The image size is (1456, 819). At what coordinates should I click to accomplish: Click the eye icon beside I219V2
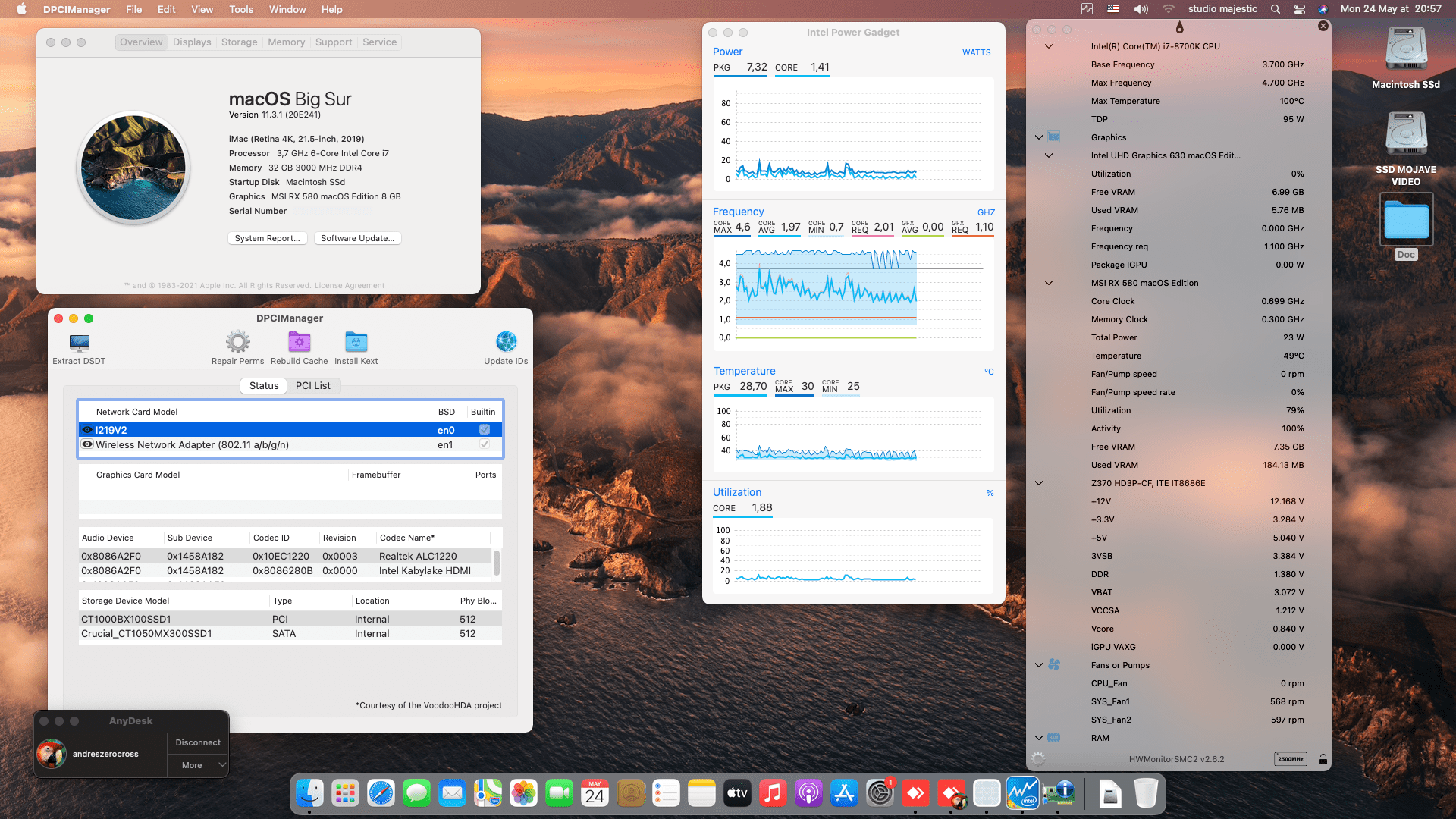coord(87,430)
